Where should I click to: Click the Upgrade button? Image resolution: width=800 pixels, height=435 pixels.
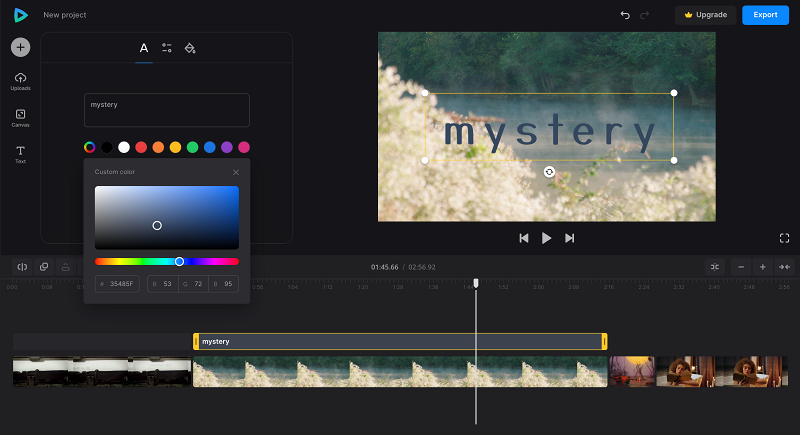pyautogui.click(x=706, y=15)
